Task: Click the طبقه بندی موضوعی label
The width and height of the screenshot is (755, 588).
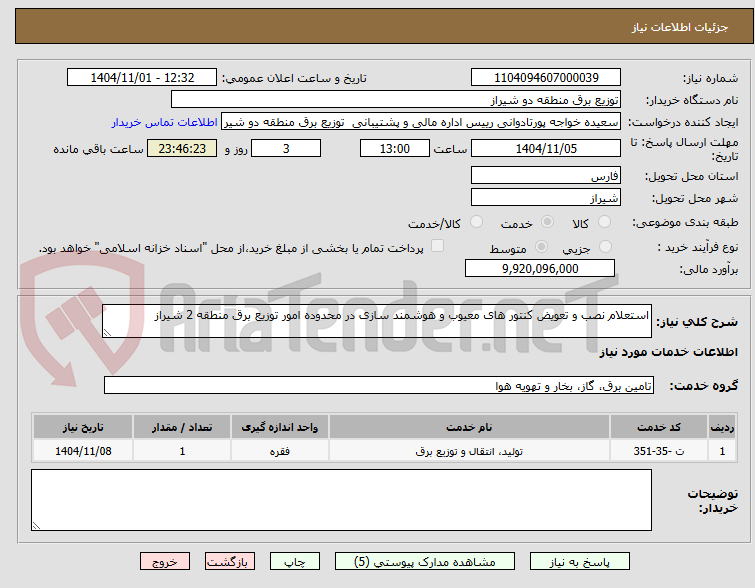Action: (x=685, y=222)
